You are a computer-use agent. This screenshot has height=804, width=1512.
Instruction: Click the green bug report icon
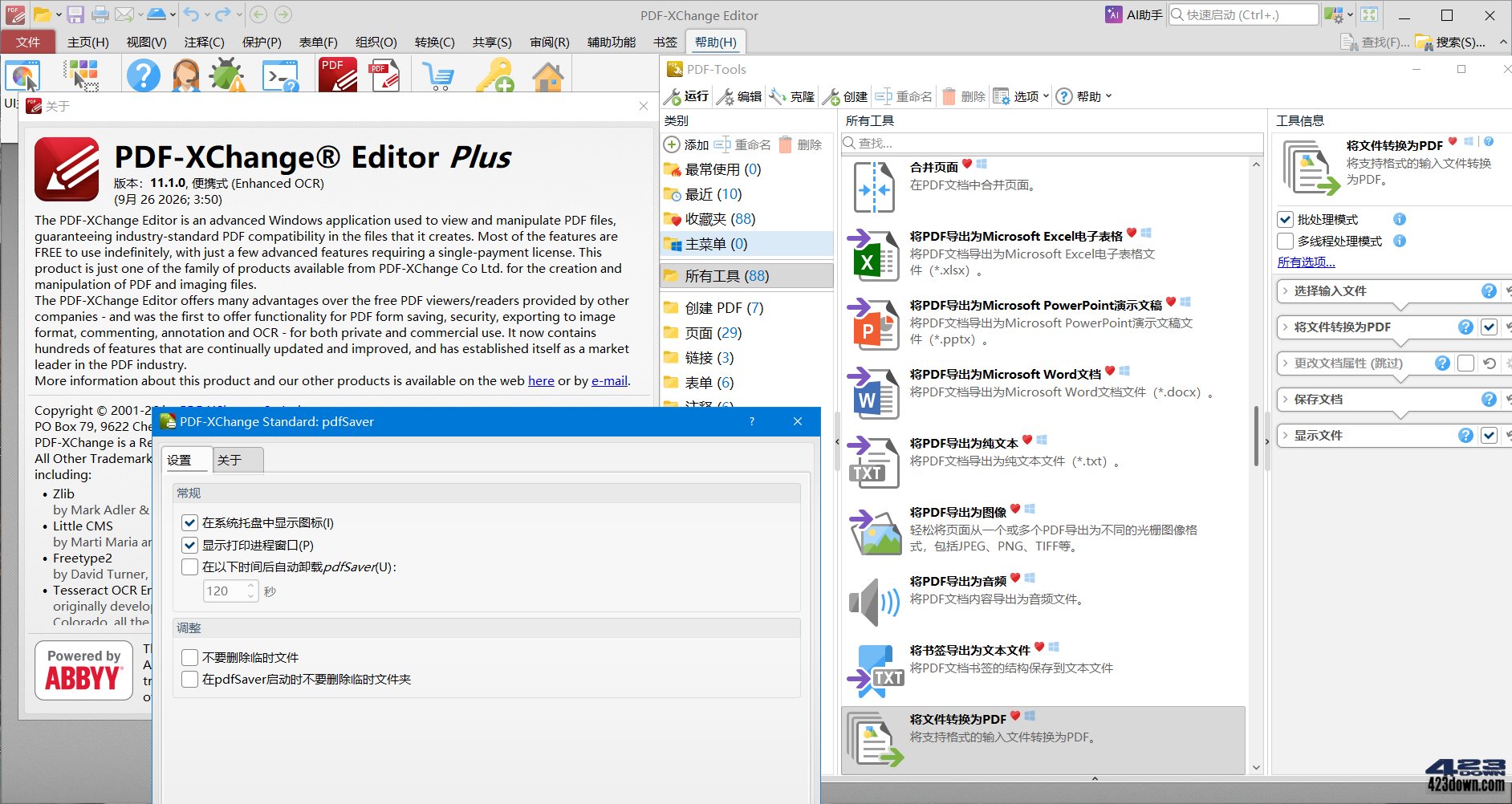coord(228,75)
